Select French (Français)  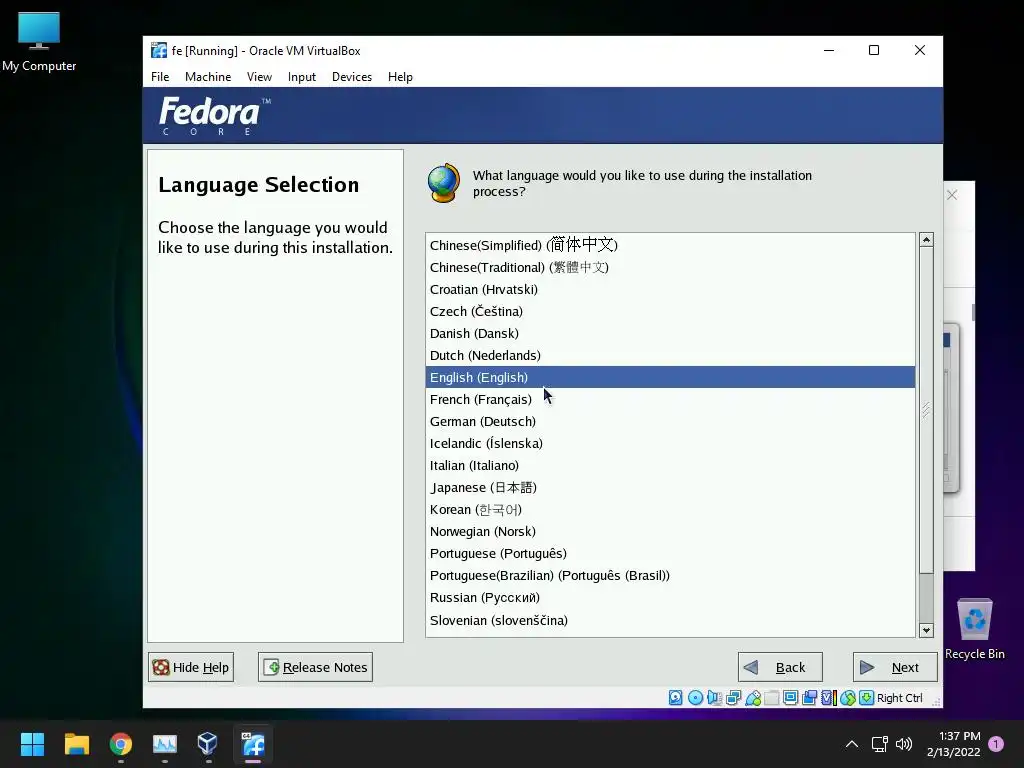(670, 400)
